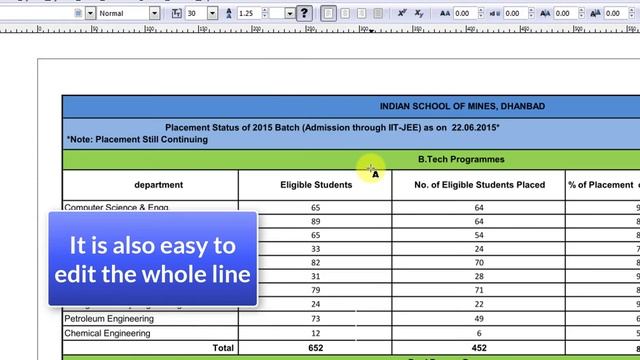
Task: Click the horizontal ruler at top
Action: pyautogui.click(x=320, y=29)
